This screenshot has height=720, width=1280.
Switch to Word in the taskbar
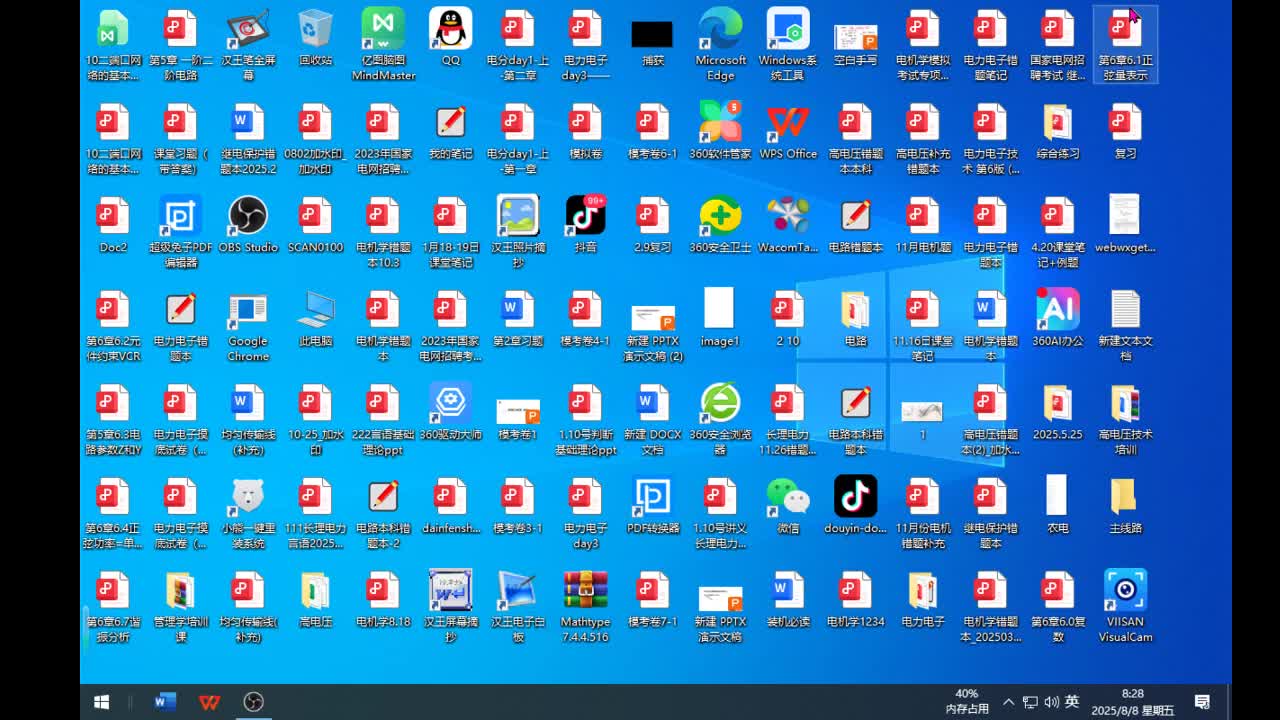[x=165, y=702]
